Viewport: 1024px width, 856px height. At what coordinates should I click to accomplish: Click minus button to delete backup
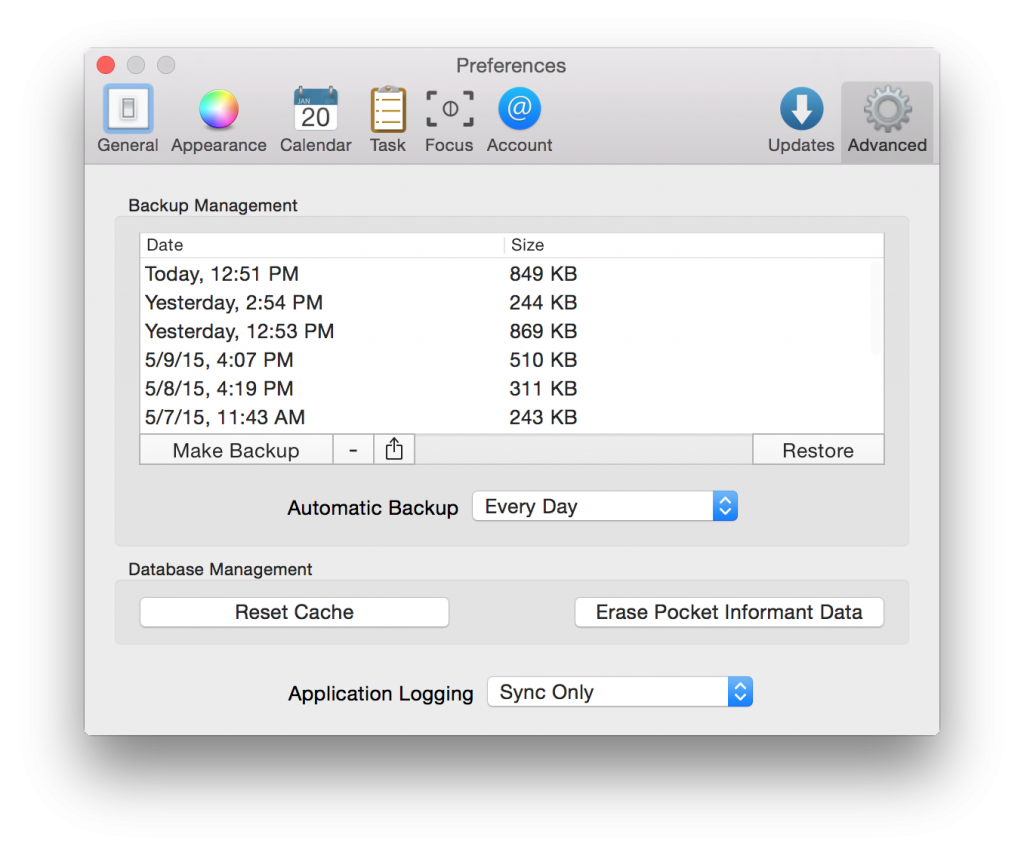353,450
